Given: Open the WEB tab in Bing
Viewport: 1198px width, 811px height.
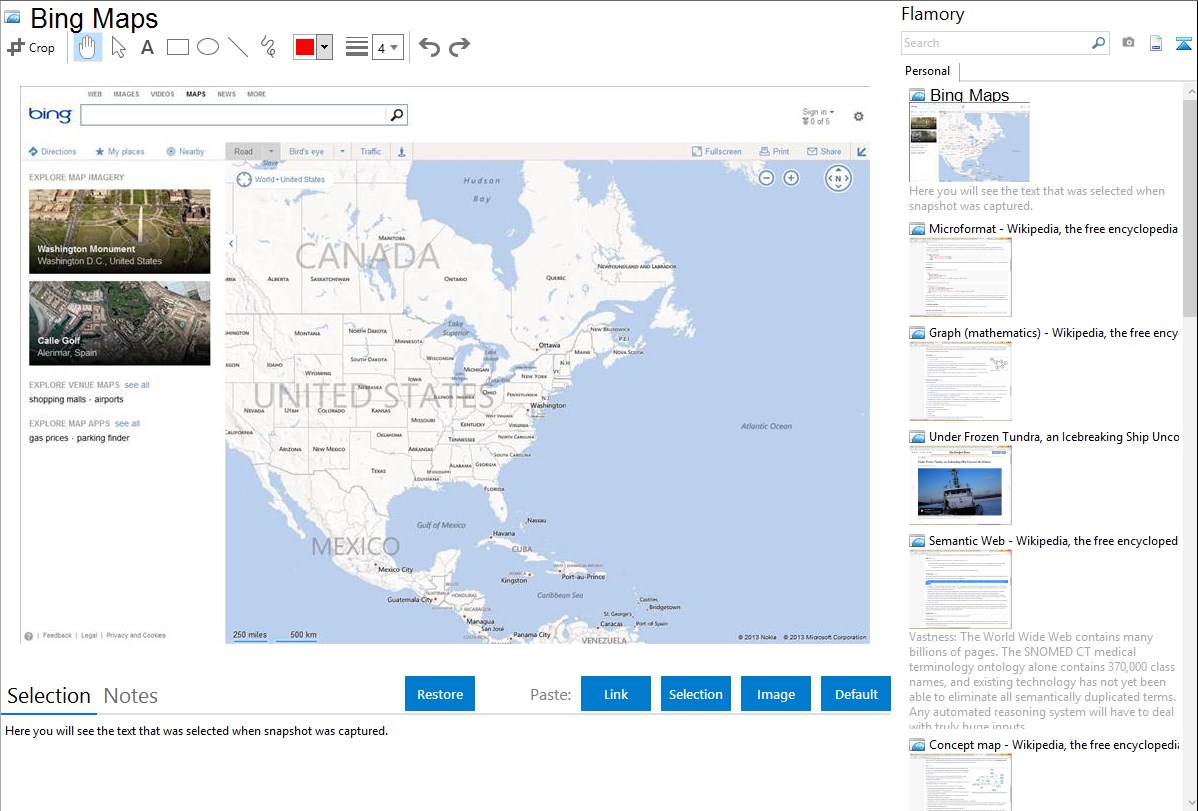Looking at the screenshot, I should point(95,94).
